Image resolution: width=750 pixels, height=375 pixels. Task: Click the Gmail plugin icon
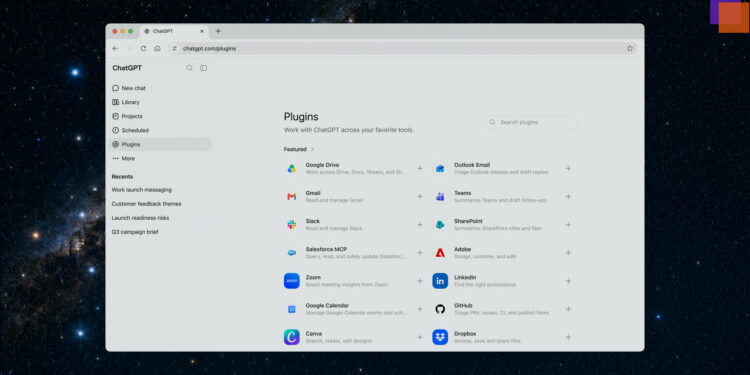(291, 197)
